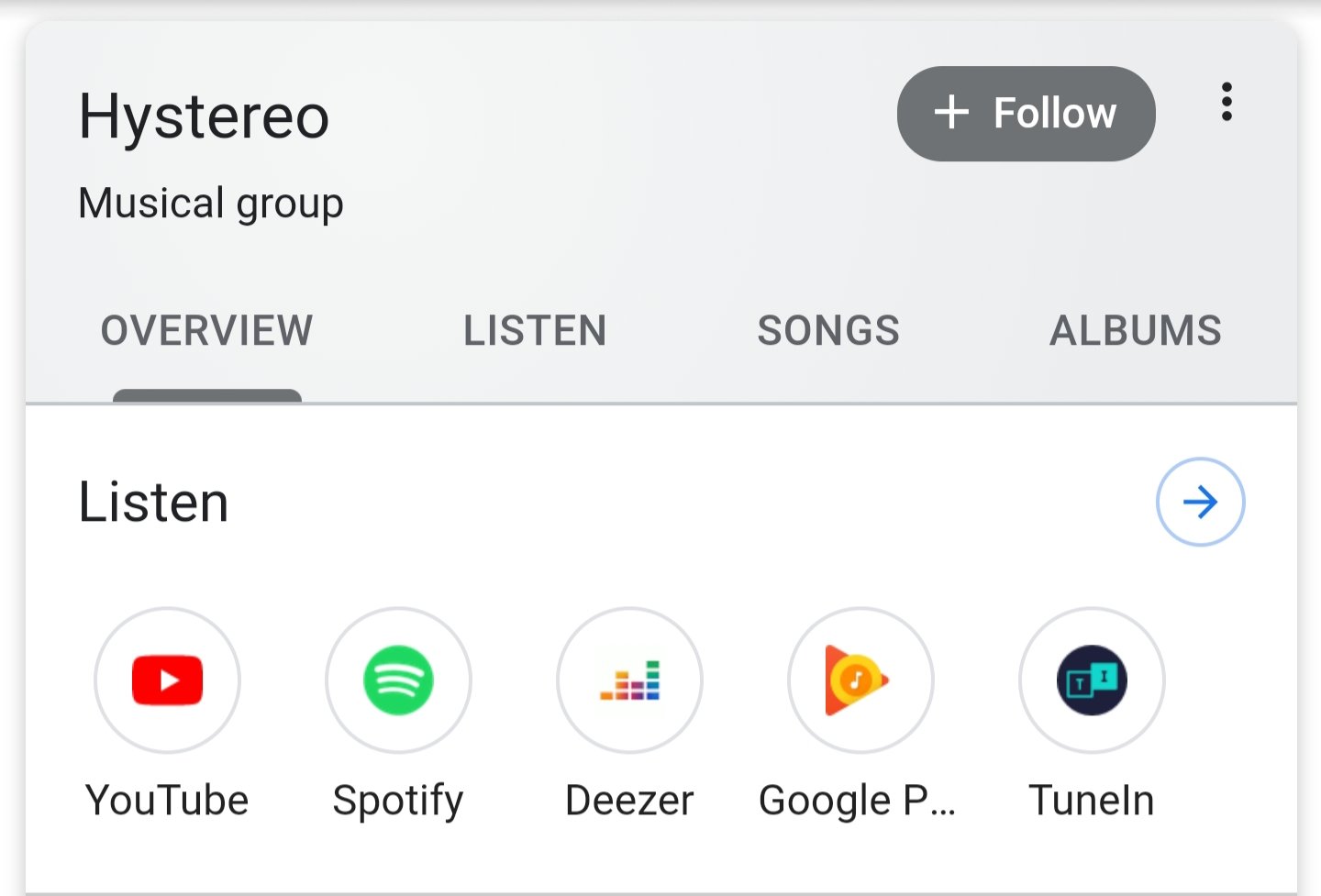This screenshot has height=896, width=1321.
Task: Go to the ALBUMS tab
Action: click(1136, 331)
